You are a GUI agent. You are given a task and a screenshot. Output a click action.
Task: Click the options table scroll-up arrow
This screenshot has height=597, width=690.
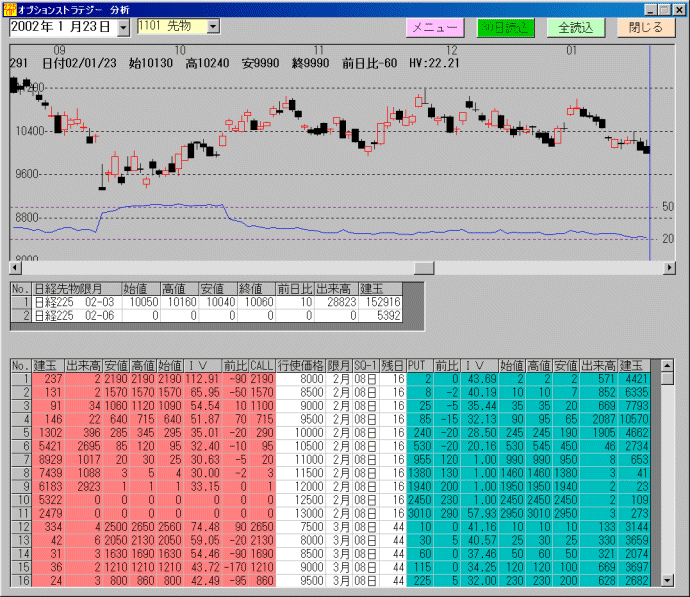pyautogui.click(x=667, y=366)
